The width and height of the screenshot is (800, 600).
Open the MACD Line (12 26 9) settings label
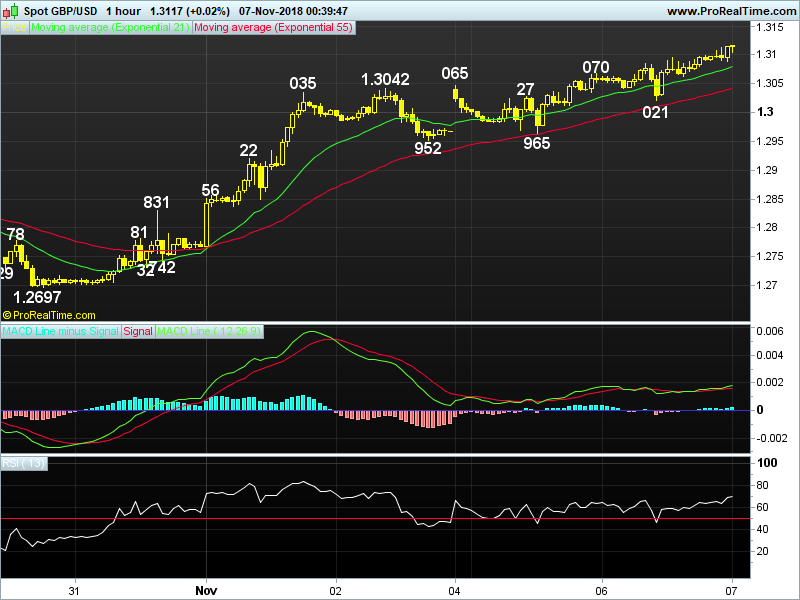[x=209, y=330]
